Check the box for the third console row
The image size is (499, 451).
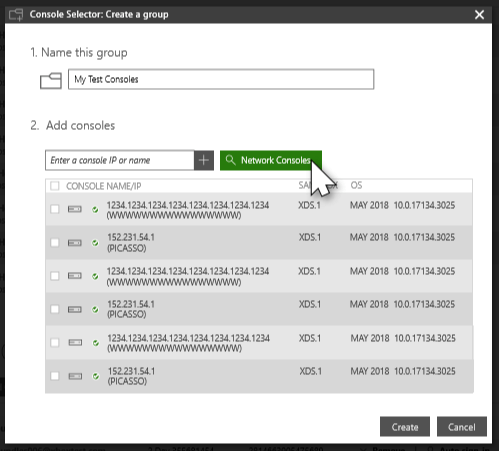[54, 276]
